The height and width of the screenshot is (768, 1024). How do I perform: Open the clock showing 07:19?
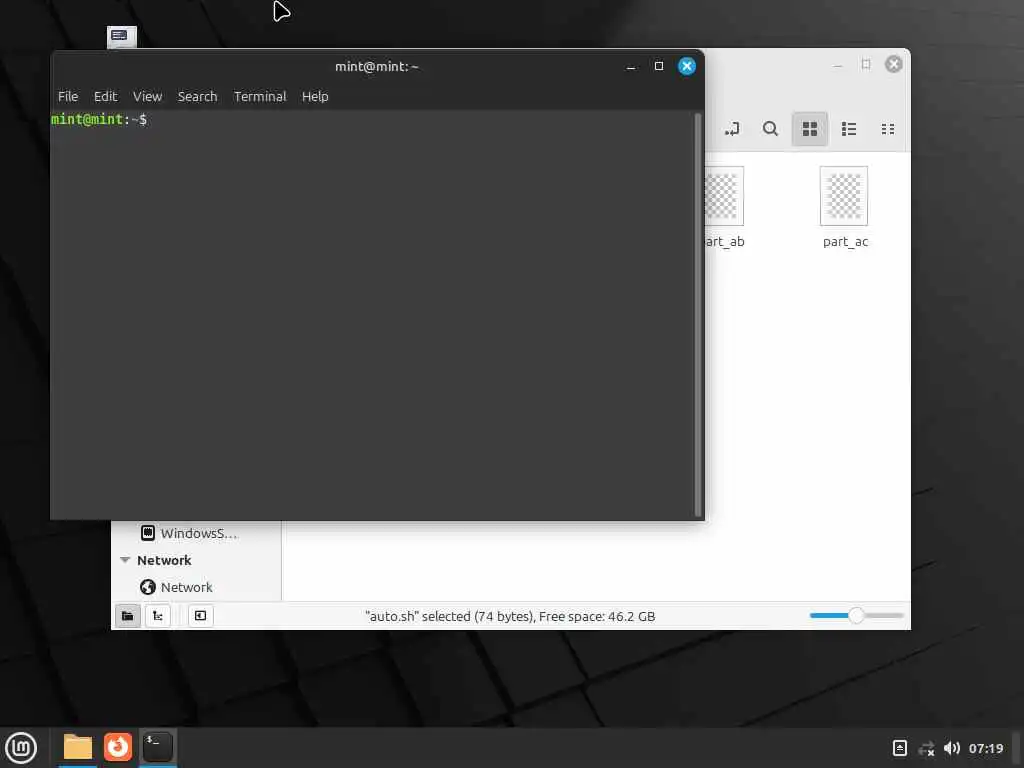pos(985,748)
